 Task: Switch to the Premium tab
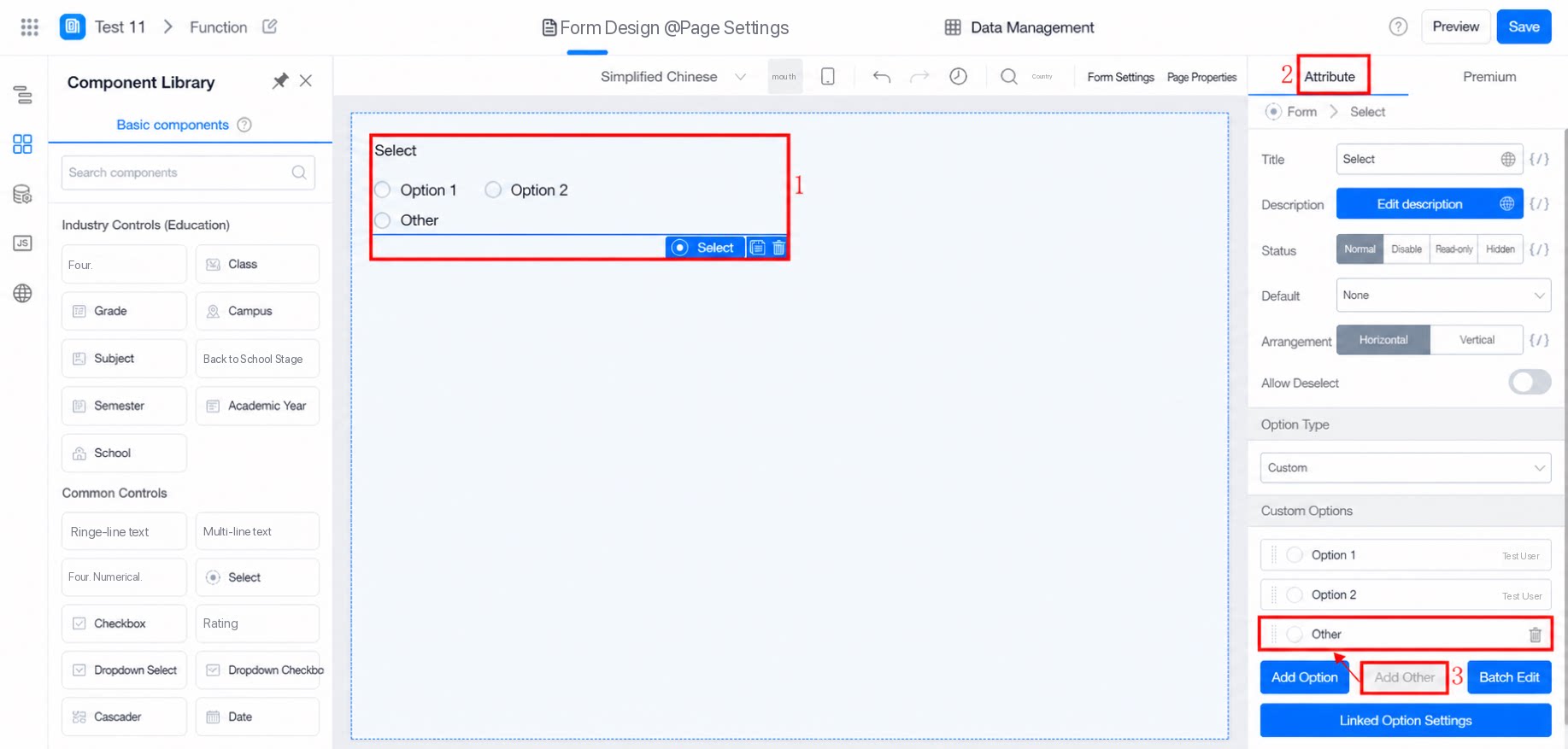[x=1489, y=77]
